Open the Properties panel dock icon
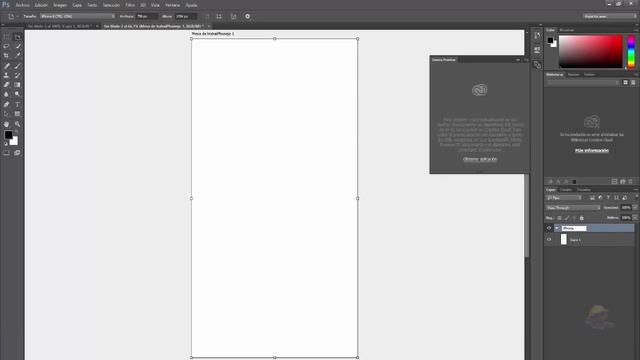The height and width of the screenshot is (360, 640). (537, 50)
